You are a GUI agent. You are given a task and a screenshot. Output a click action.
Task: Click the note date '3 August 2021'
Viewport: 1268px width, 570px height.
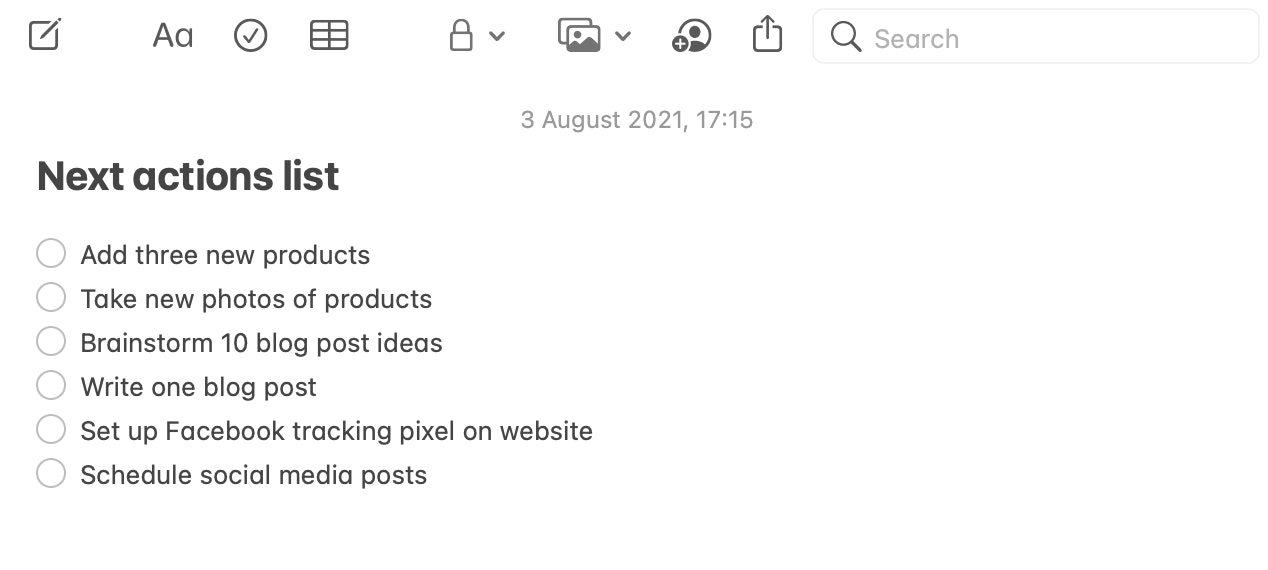(x=636, y=120)
